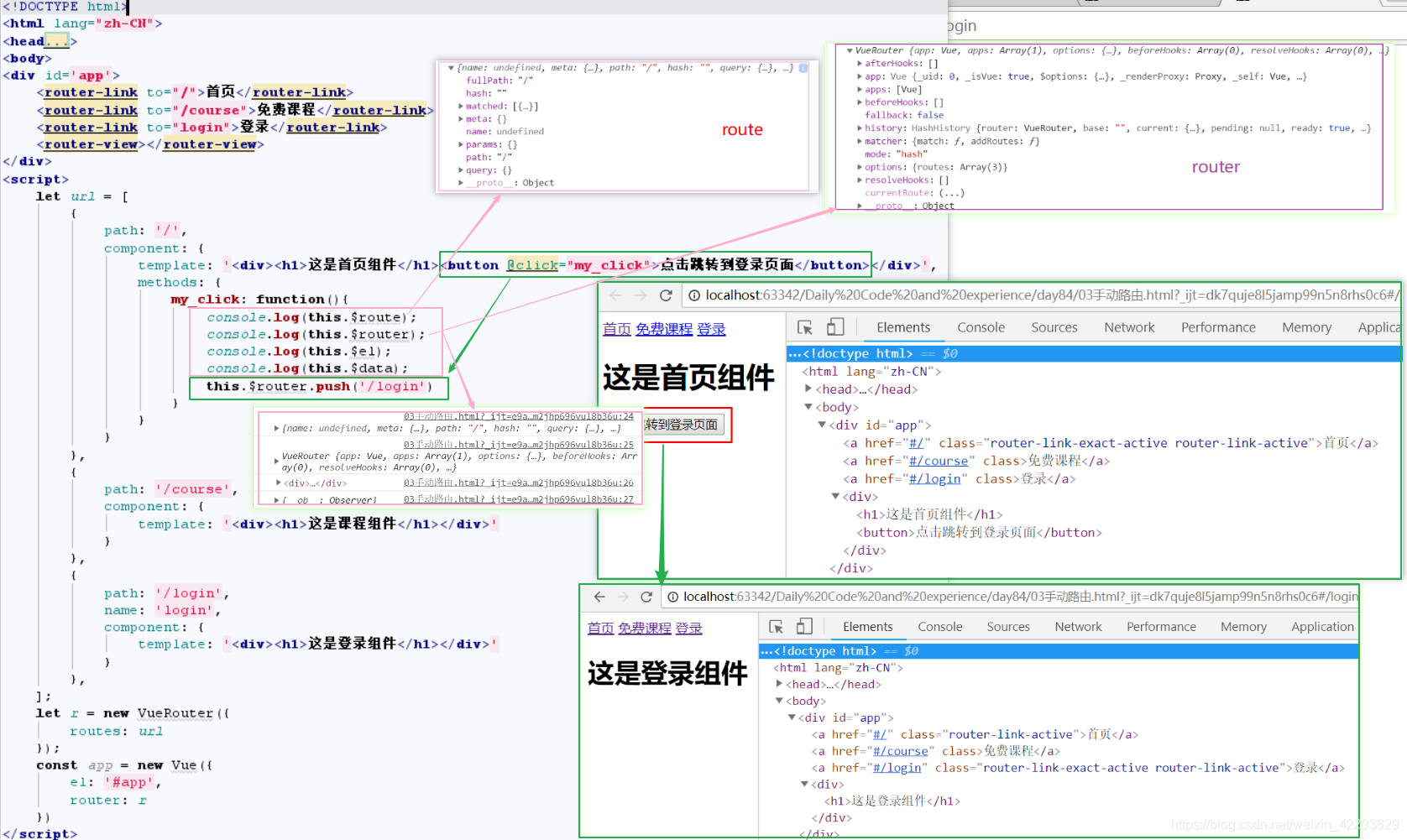Click the 登录 link on the login-page view

point(688,629)
